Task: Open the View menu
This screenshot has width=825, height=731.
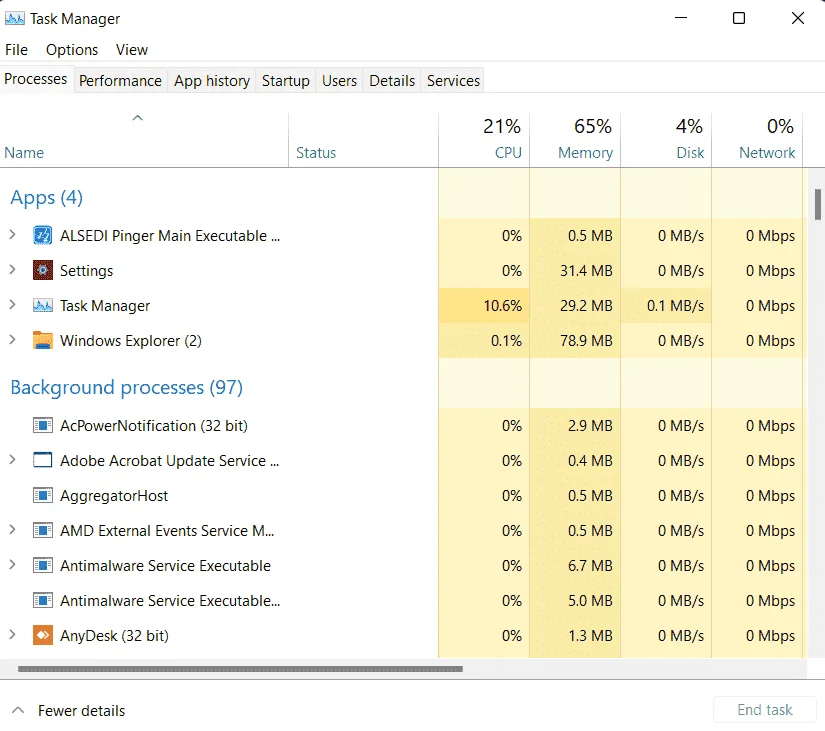Action: click(132, 49)
